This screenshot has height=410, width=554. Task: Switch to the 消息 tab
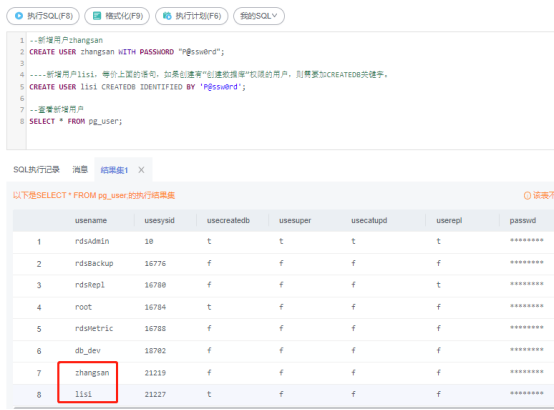[80, 170]
